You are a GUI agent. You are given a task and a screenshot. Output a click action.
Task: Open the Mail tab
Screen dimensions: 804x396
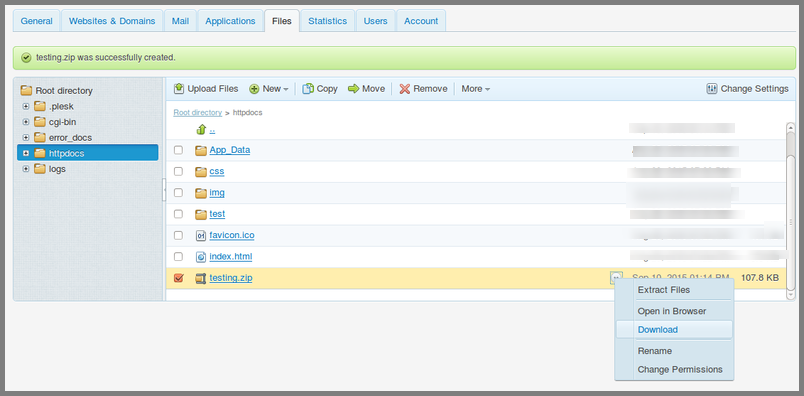click(180, 21)
